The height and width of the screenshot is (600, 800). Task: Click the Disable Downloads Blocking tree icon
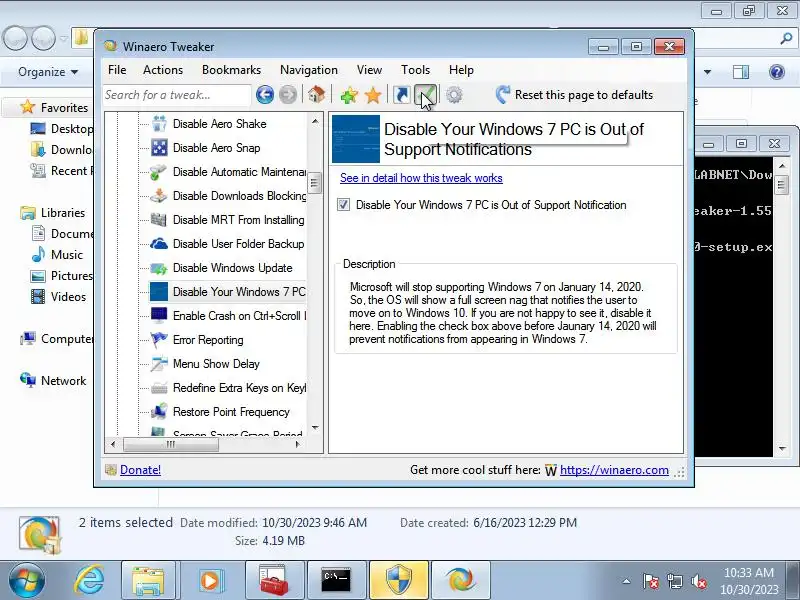pos(159,196)
